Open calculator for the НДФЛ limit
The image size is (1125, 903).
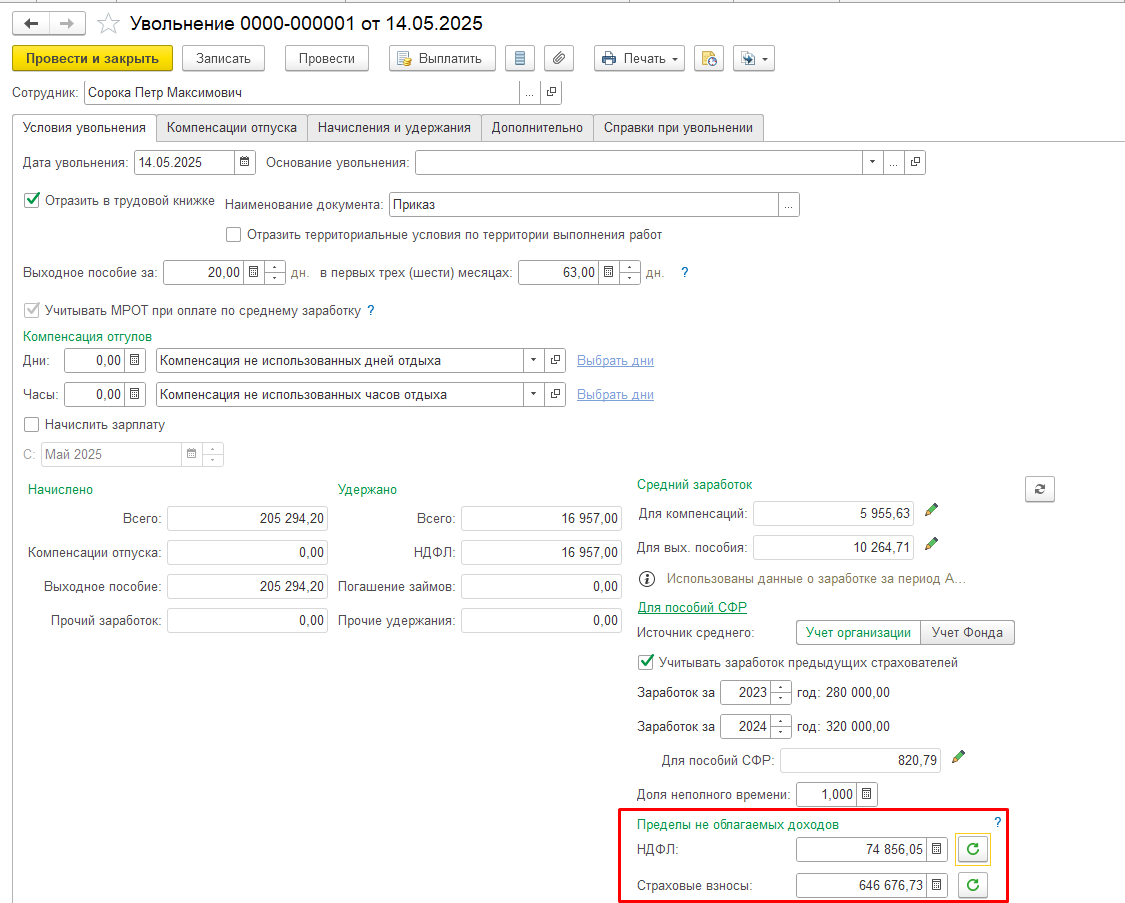pyautogui.click(x=937, y=849)
